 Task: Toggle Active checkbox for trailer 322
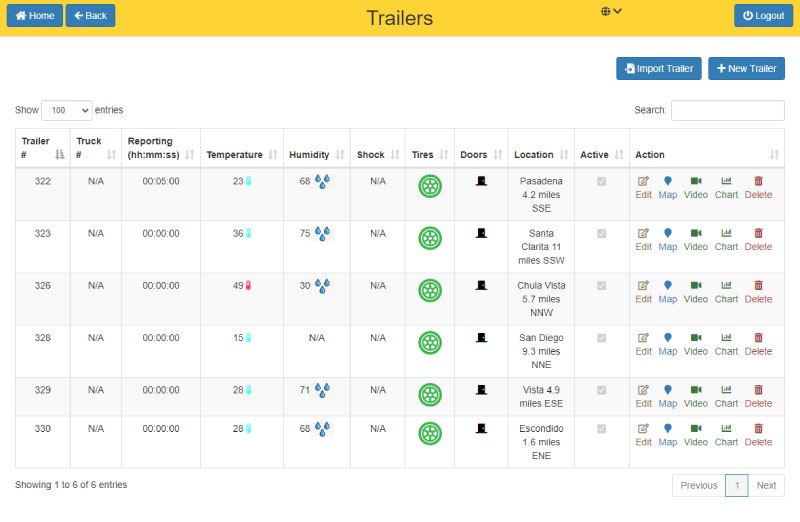pos(602,181)
